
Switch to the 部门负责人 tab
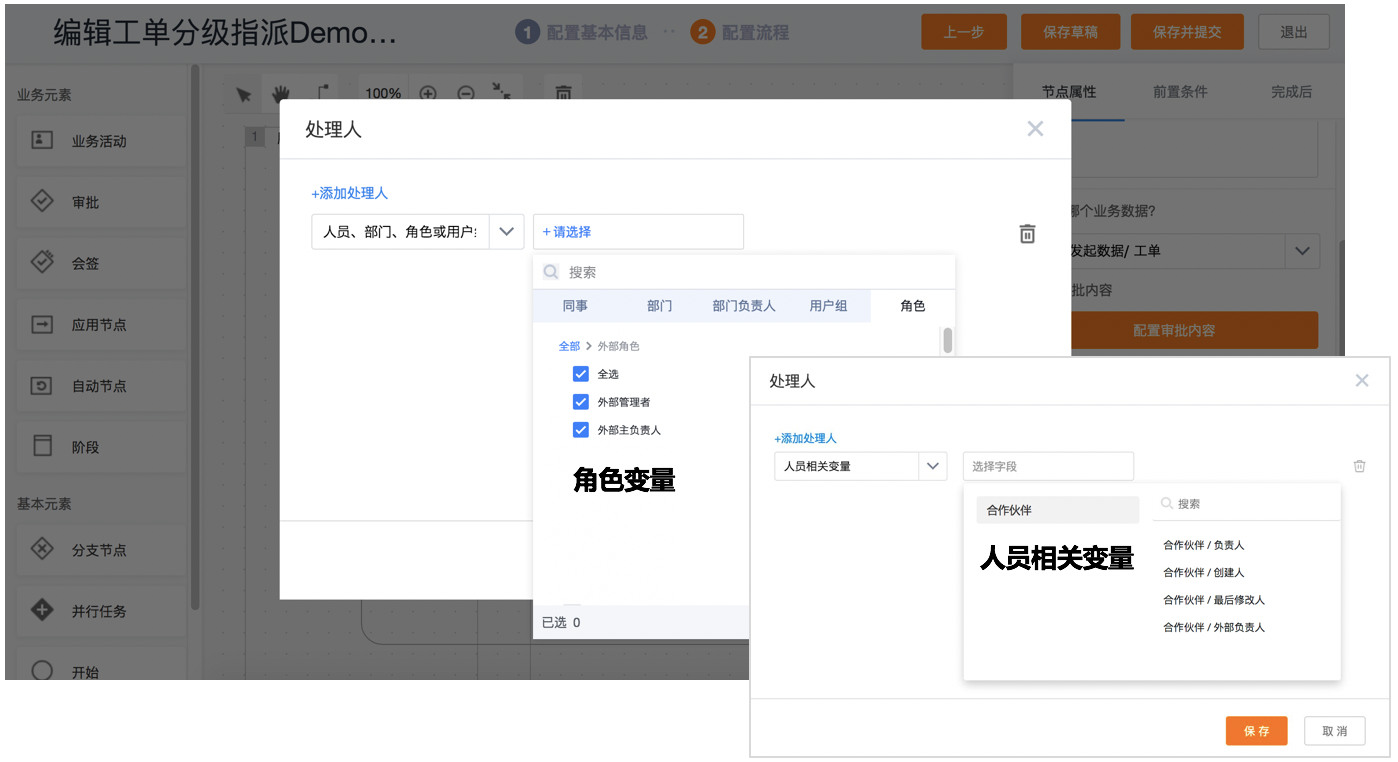pos(744,306)
